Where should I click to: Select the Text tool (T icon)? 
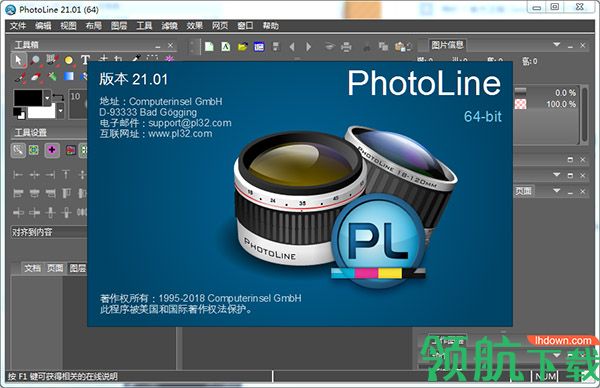coord(85,60)
